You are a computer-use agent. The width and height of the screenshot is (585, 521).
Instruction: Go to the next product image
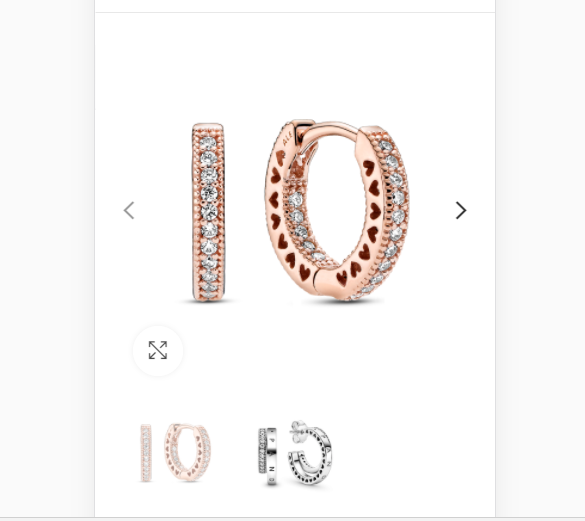click(x=461, y=210)
